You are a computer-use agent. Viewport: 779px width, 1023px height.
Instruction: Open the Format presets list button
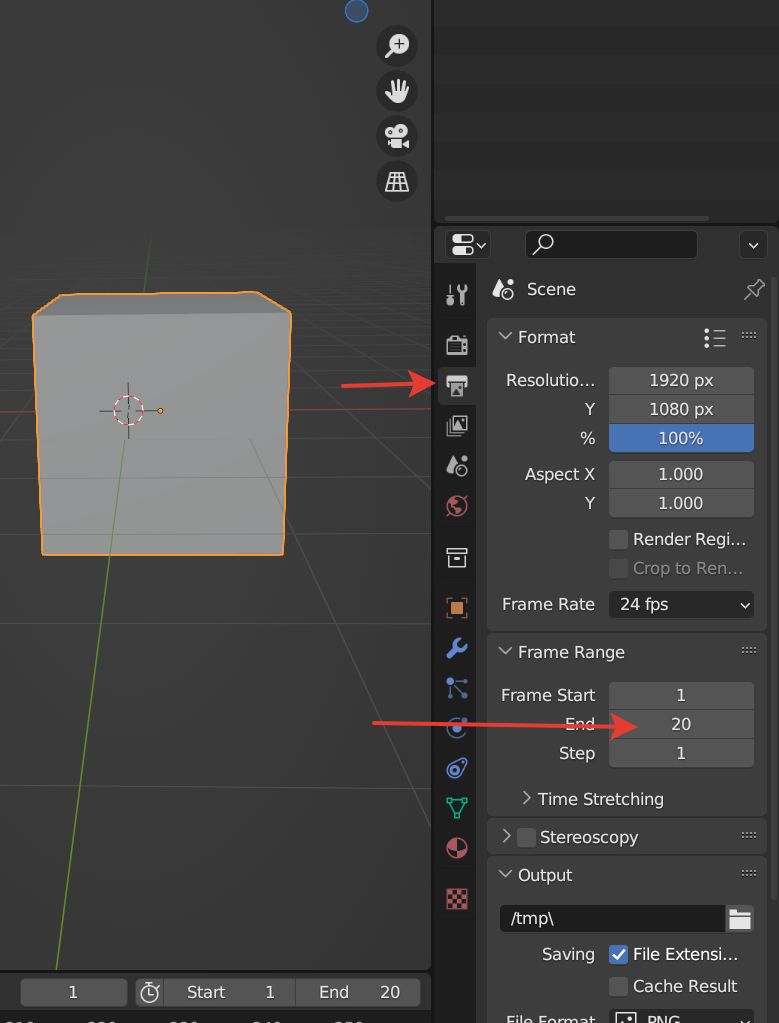(715, 337)
